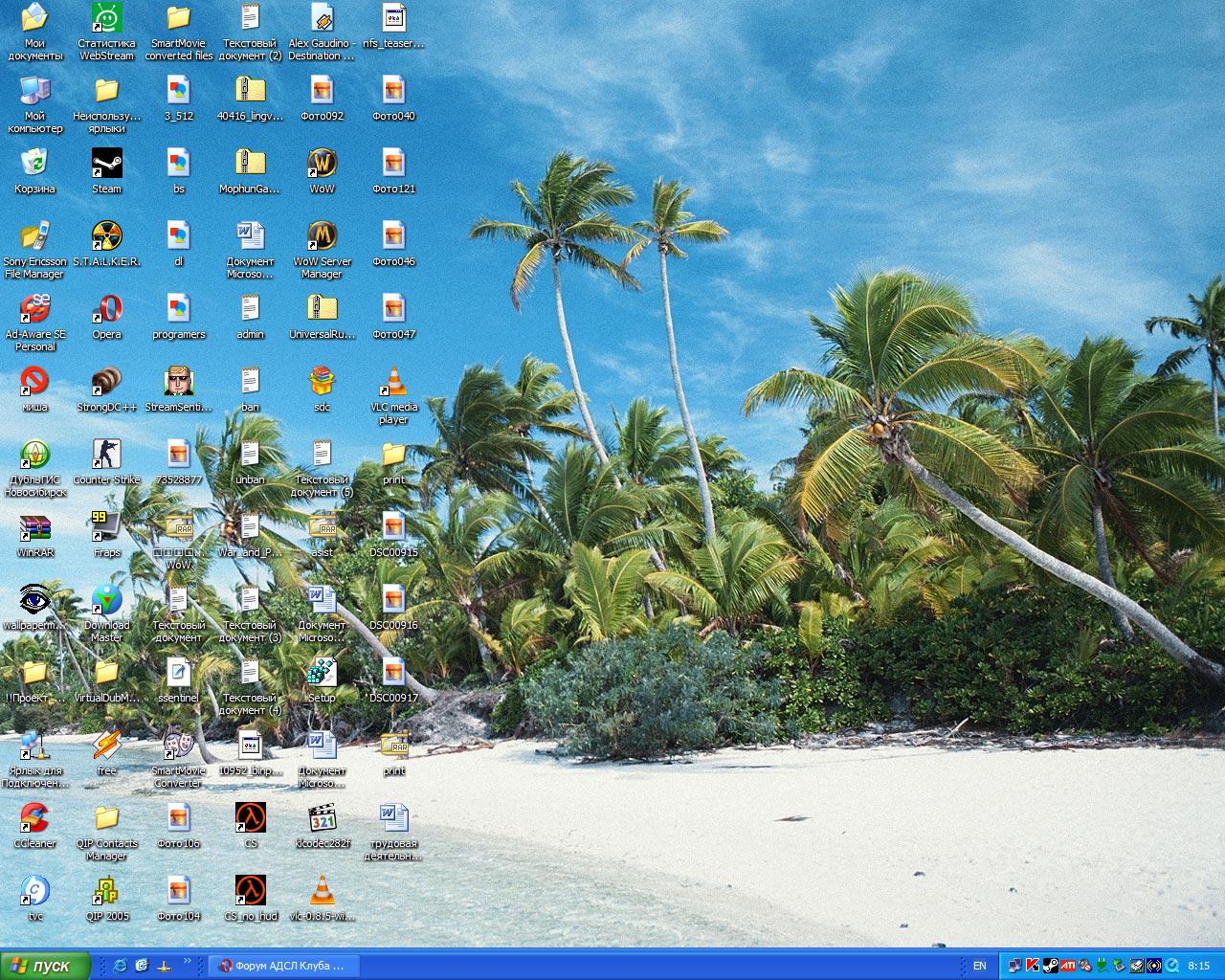Select the CCleaner shortcut icon
This screenshot has height=980, width=1225.
pyautogui.click(x=34, y=818)
